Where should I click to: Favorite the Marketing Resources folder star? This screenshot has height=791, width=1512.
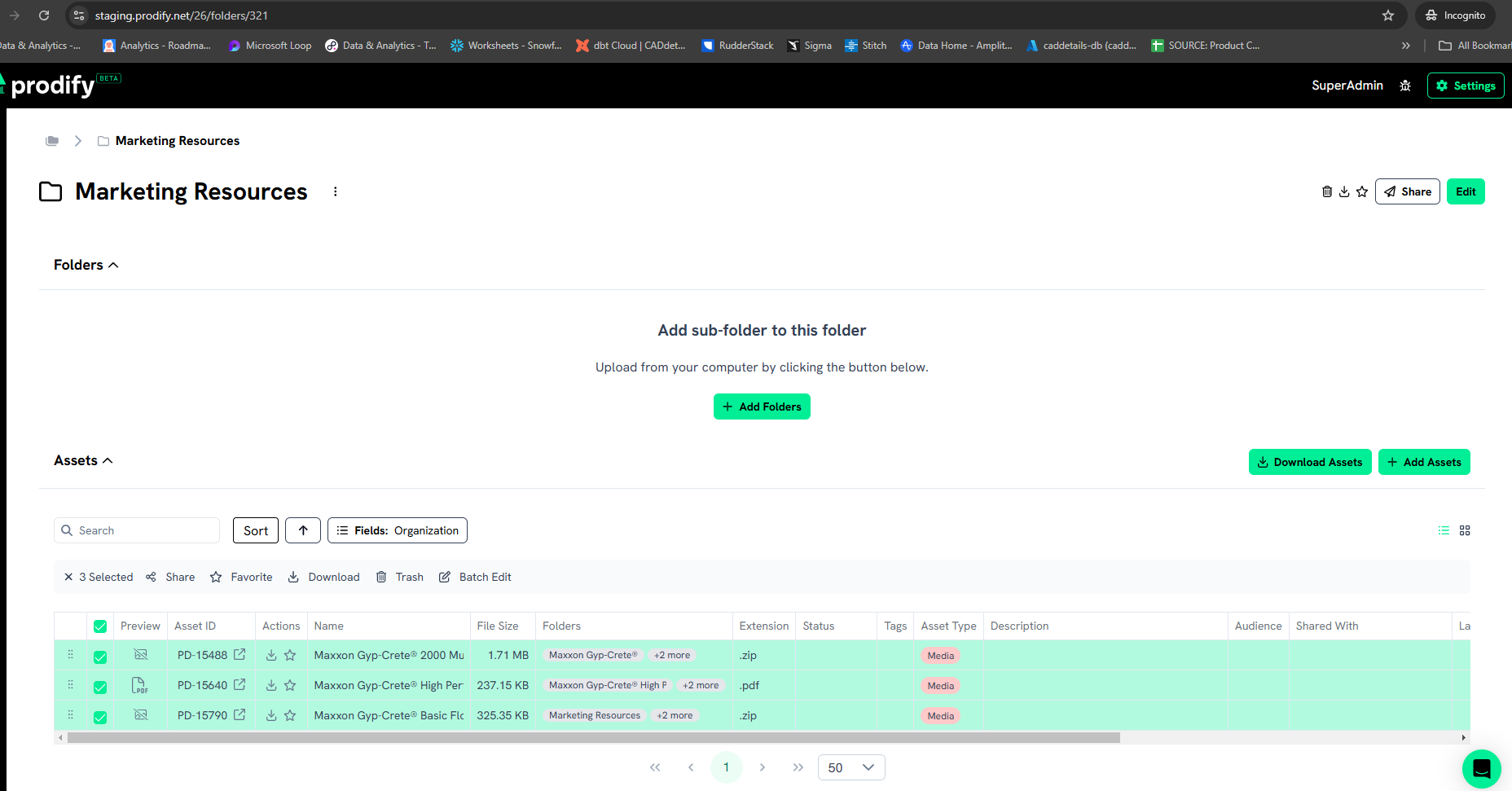pyautogui.click(x=1362, y=191)
